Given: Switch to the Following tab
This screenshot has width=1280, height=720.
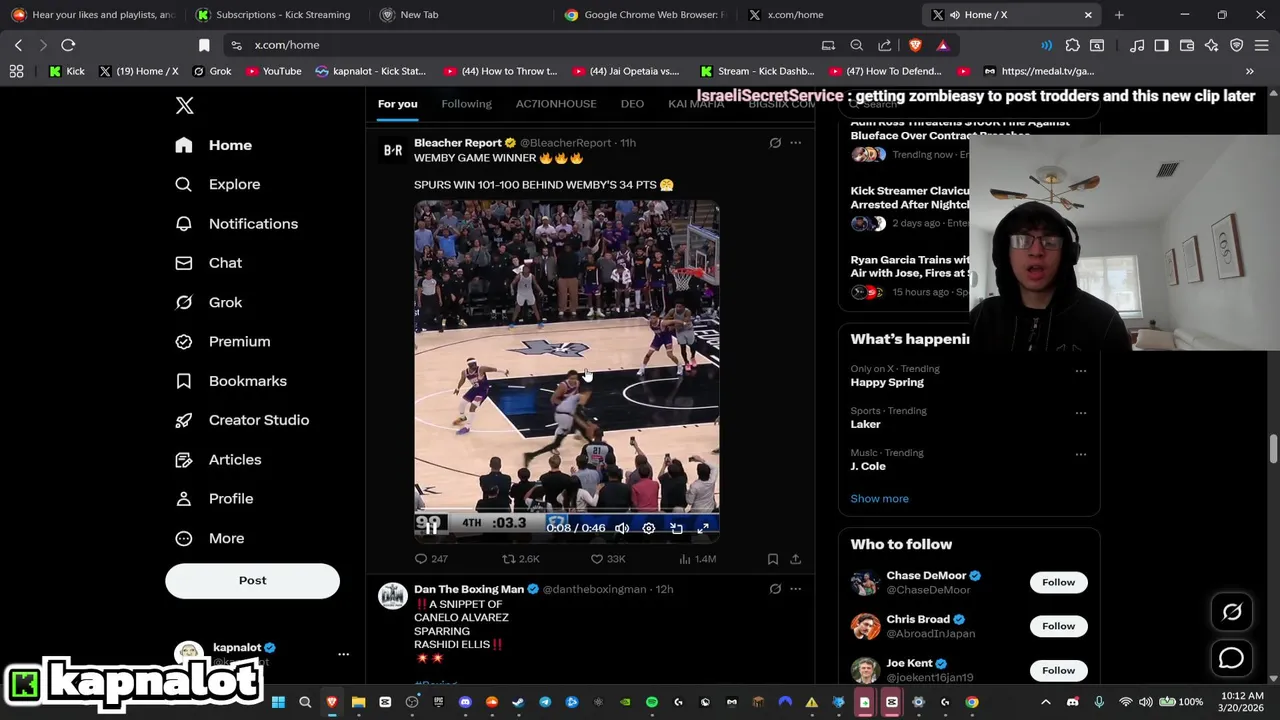Looking at the screenshot, I should 466,104.
